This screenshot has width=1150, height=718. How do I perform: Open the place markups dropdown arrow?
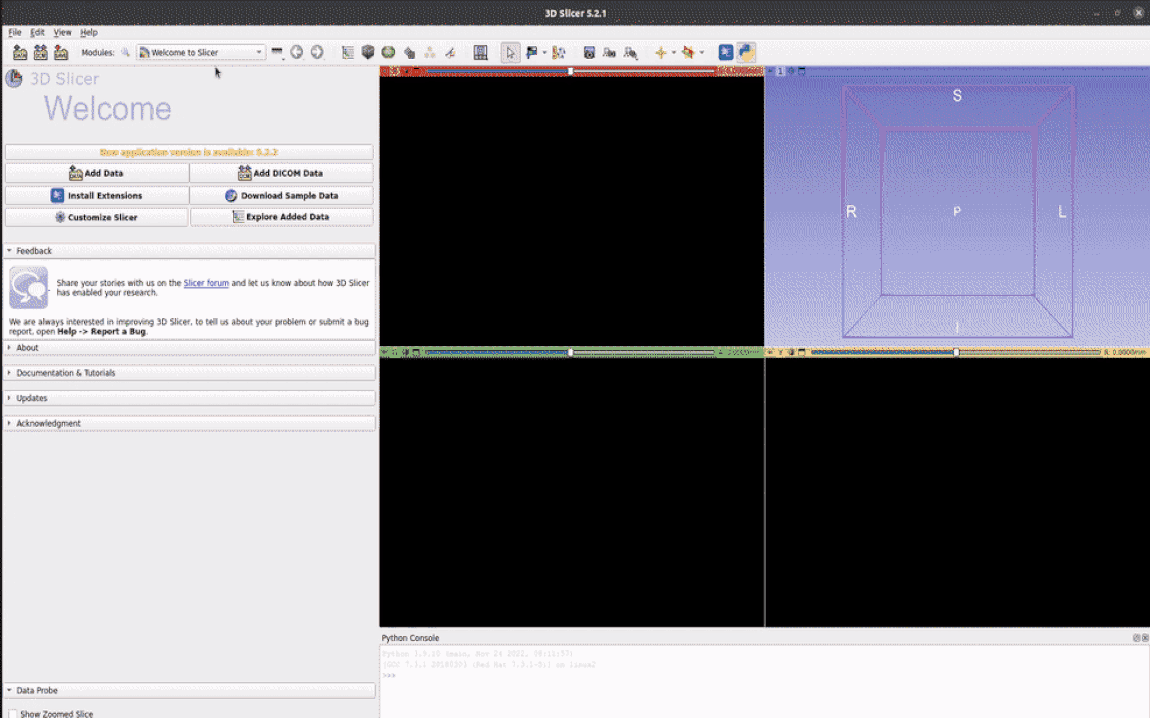(x=543, y=52)
